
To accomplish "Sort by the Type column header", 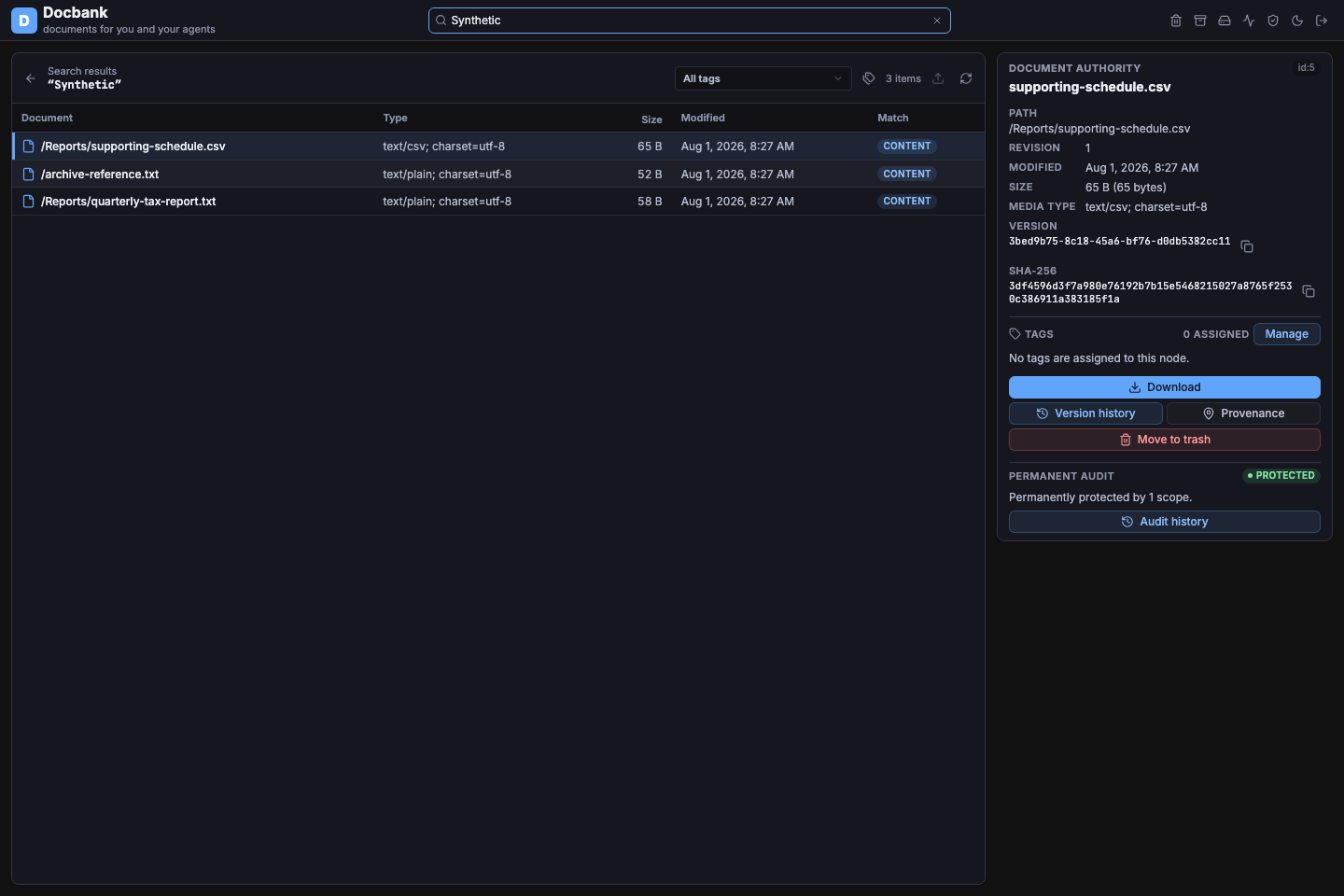I will [395, 118].
